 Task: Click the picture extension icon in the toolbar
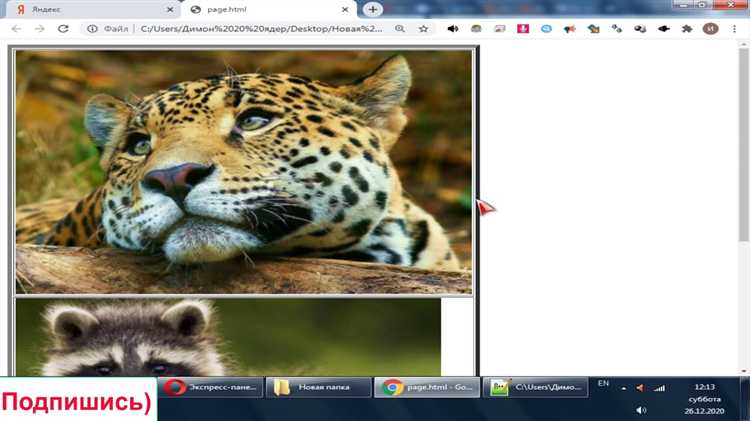(499, 29)
